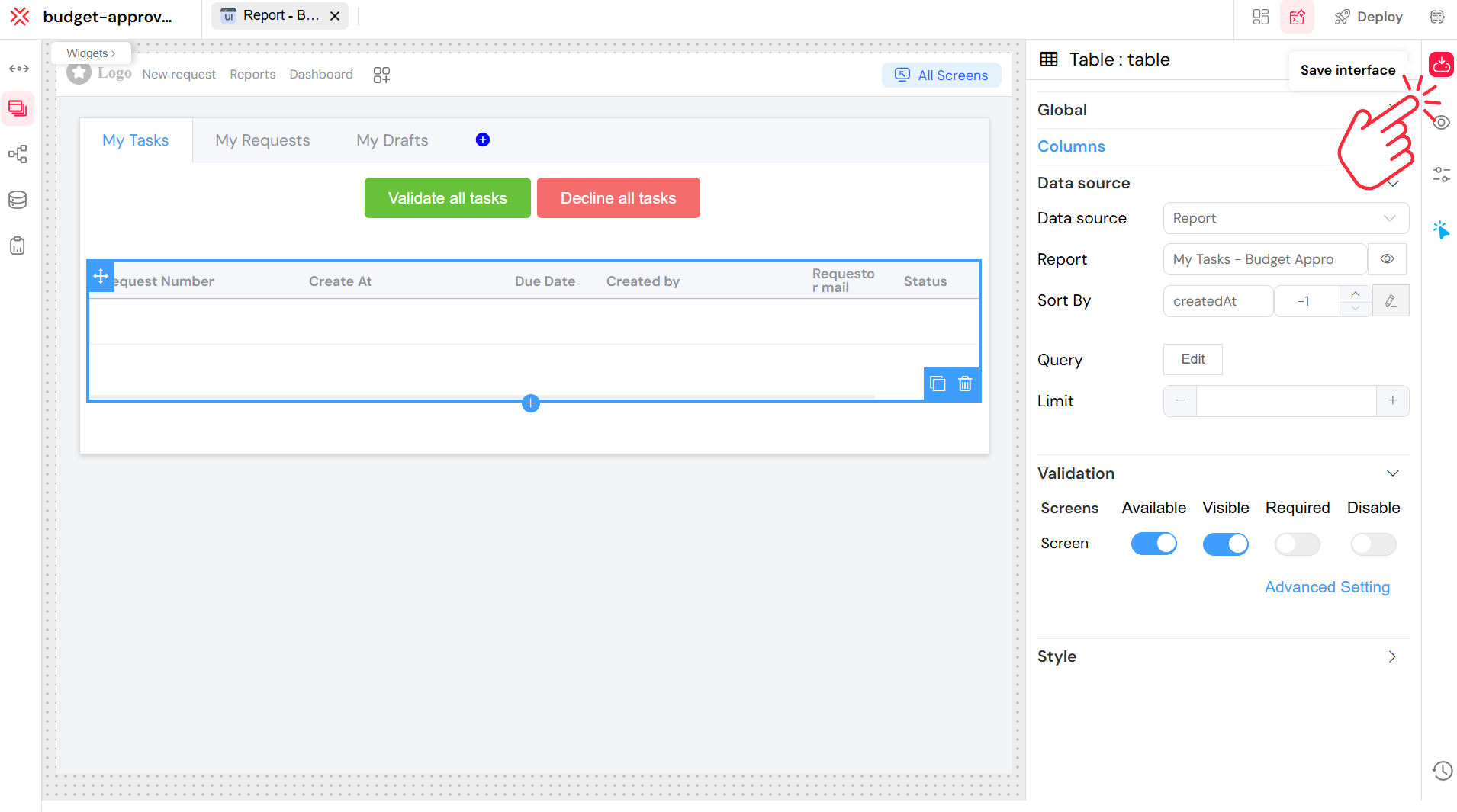Switch to the My Requests tab
This screenshot has width=1457, height=812.
click(262, 140)
